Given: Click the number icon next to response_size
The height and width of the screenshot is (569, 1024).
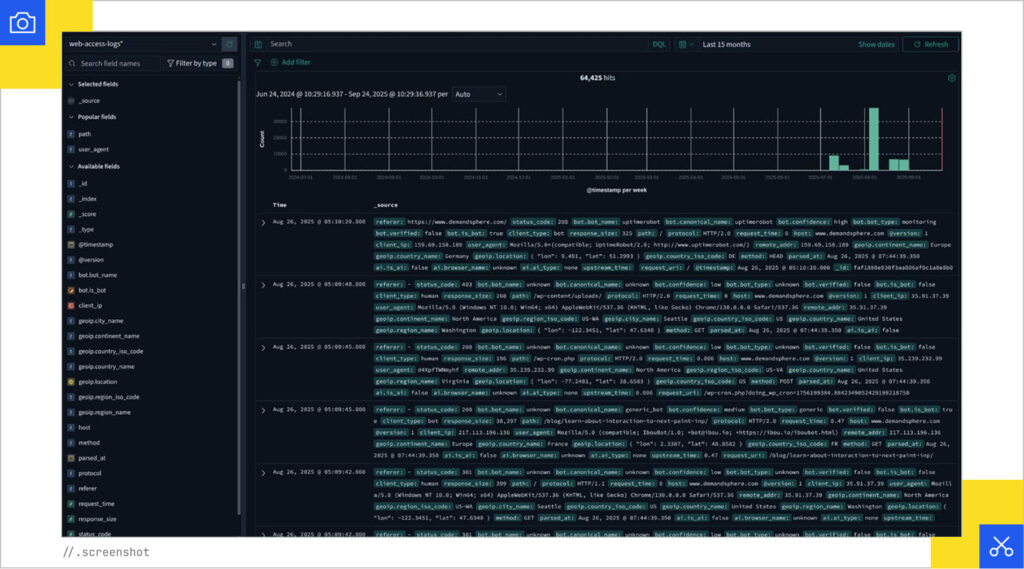Looking at the screenshot, I should point(71,519).
